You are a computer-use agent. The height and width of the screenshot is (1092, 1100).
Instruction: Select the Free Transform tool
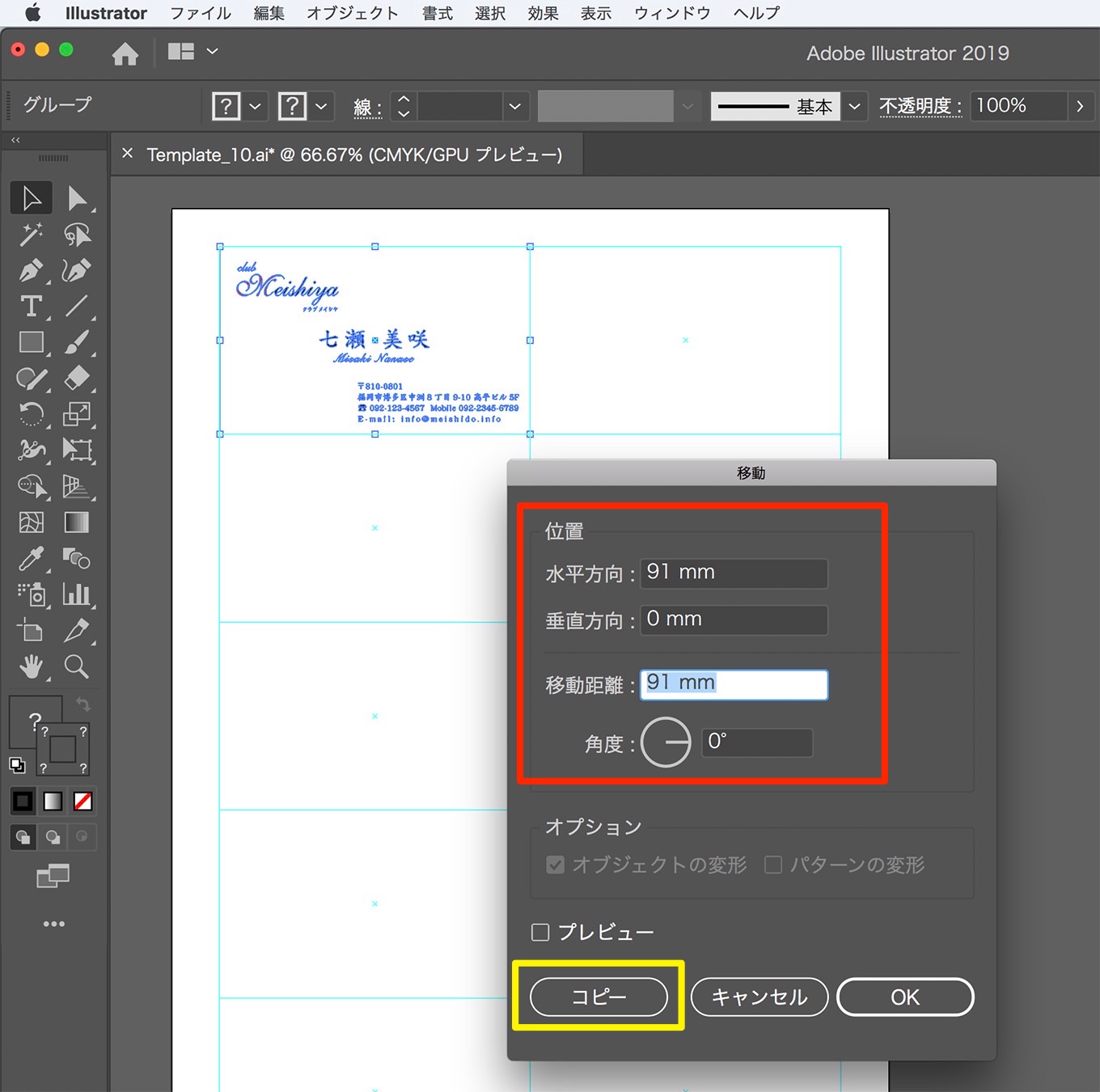pos(77,450)
